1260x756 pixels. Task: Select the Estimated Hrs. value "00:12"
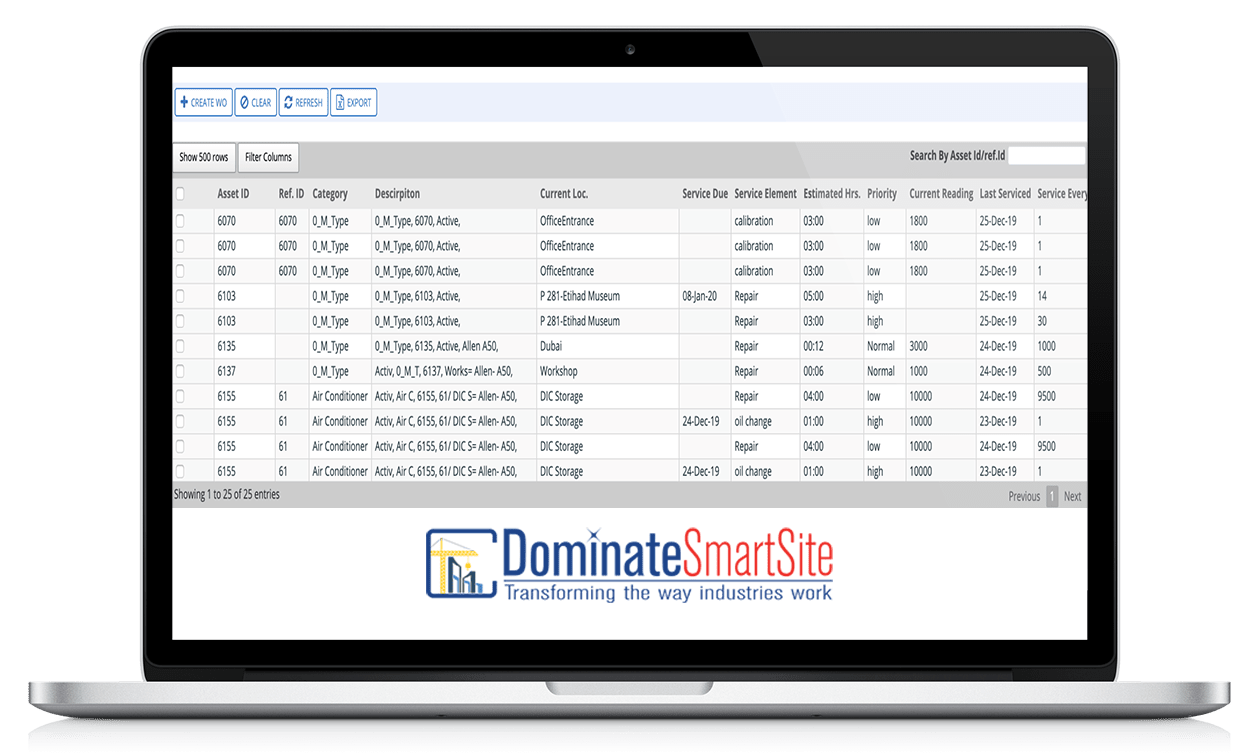(815, 346)
